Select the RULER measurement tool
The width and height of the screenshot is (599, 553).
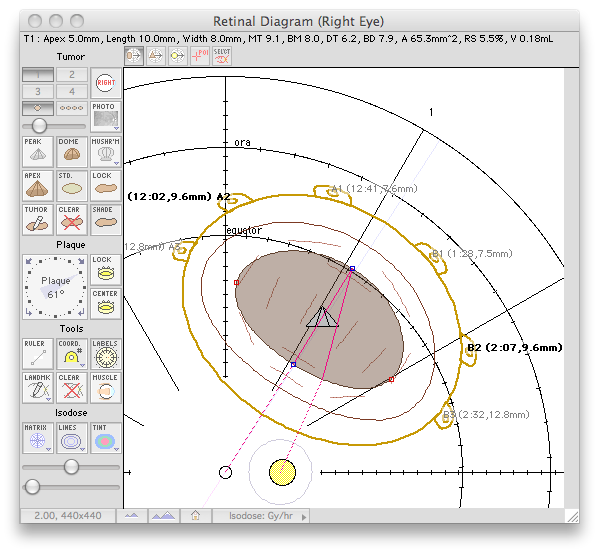click(38, 354)
